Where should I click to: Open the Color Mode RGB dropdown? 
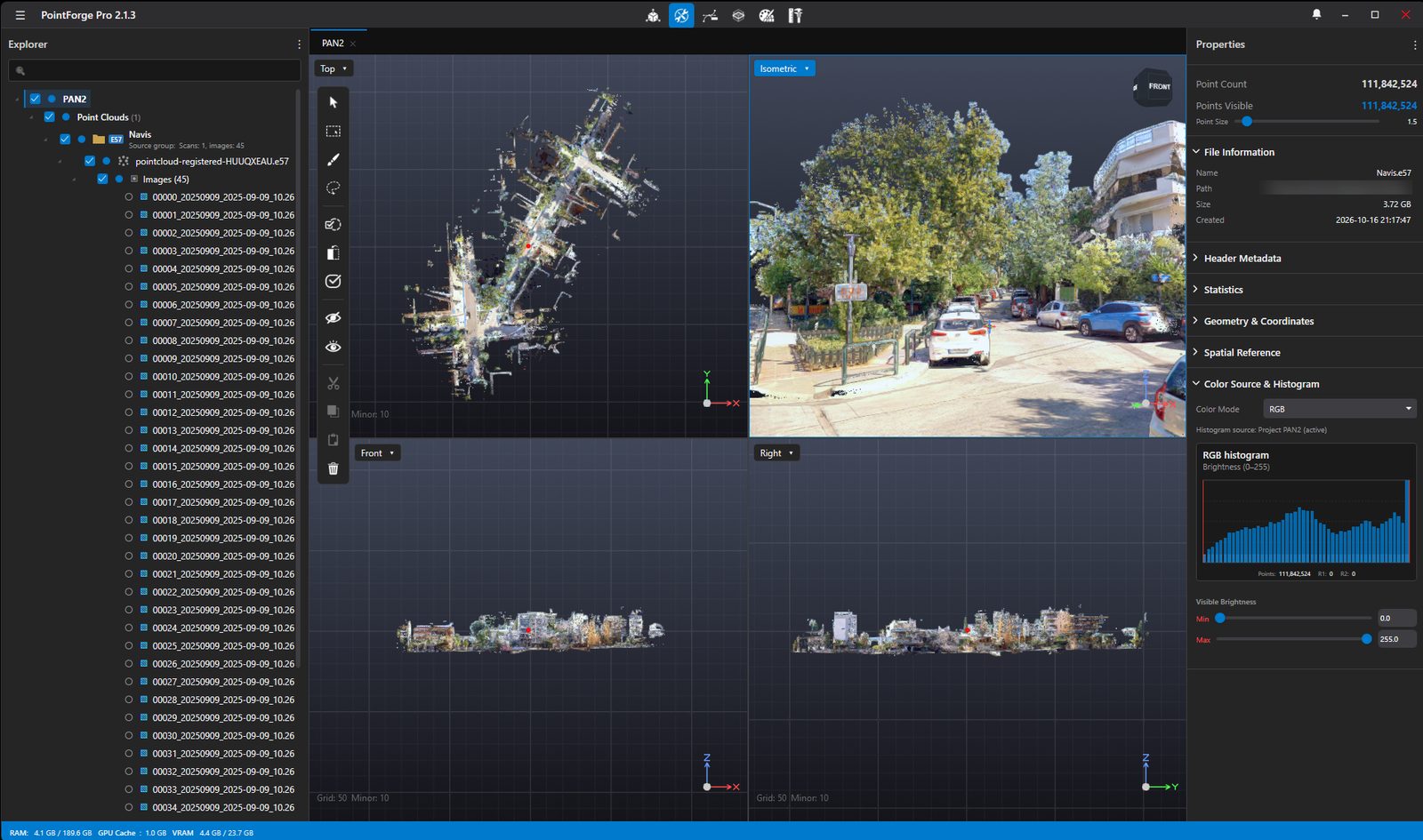pyautogui.click(x=1339, y=409)
